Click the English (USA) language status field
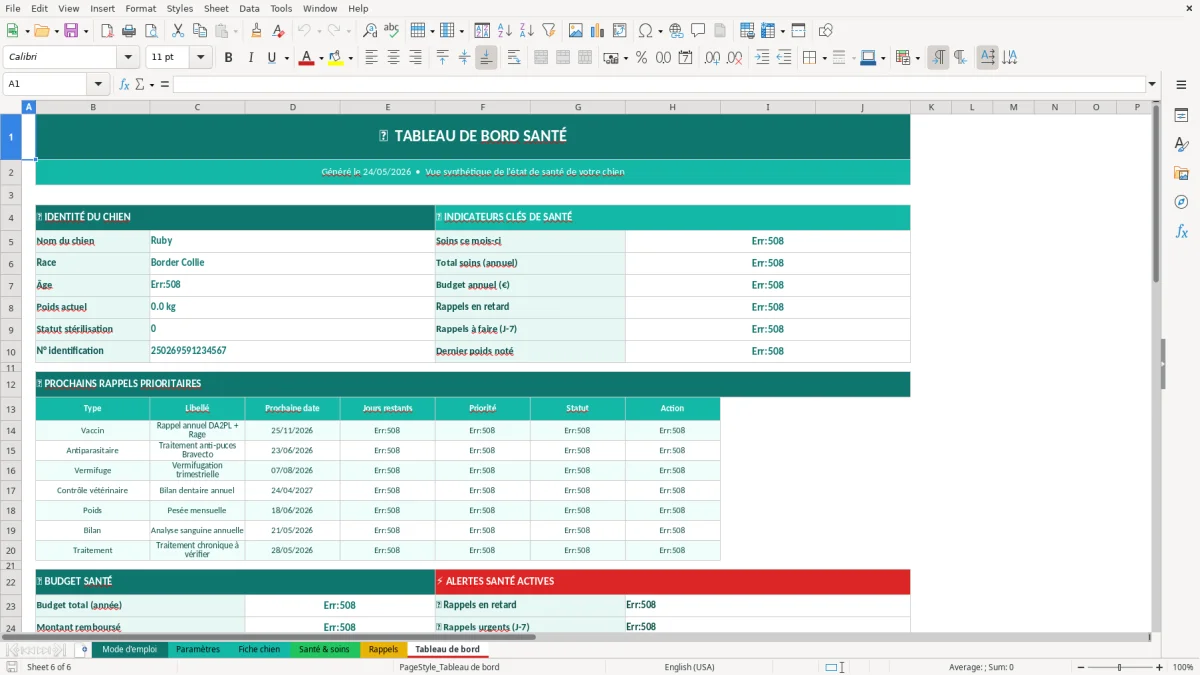Viewport: 1200px width, 675px height. tap(690, 667)
